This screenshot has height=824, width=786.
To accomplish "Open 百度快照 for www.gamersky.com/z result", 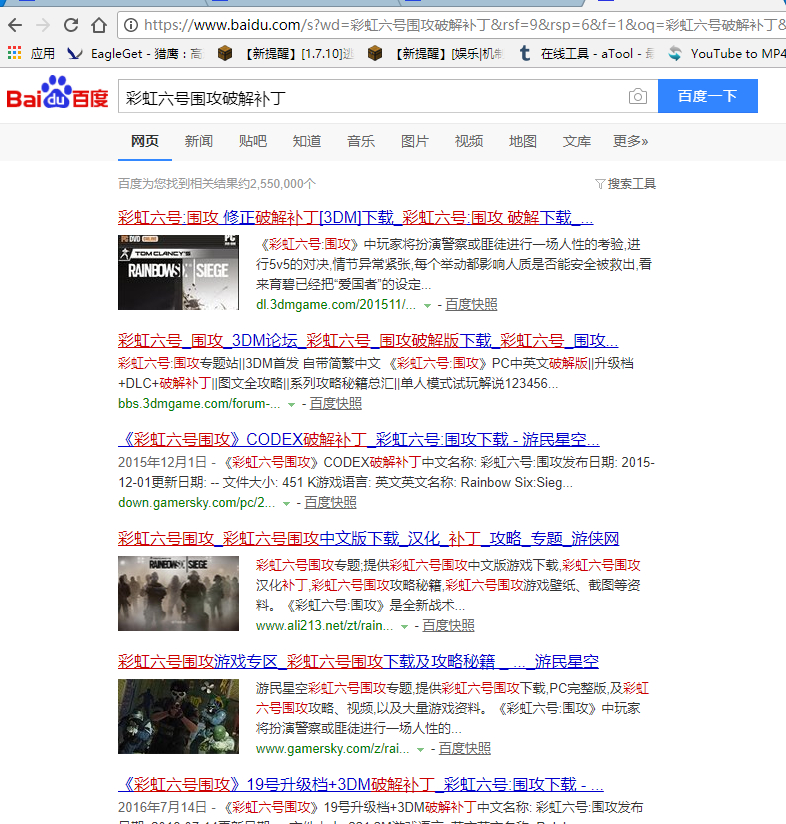I will [x=464, y=748].
